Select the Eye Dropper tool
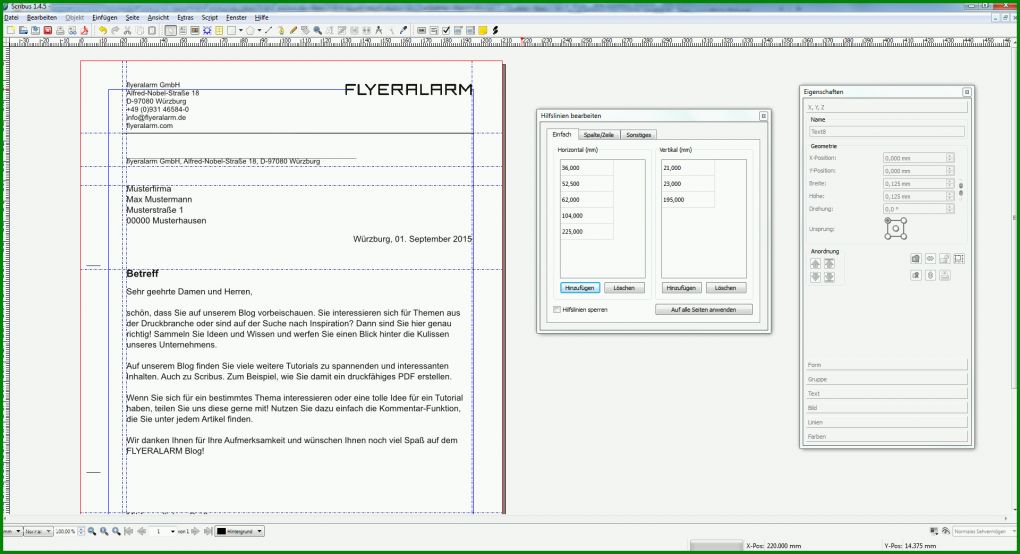The height and width of the screenshot is (554, 1020). click(x=403, y=30)
